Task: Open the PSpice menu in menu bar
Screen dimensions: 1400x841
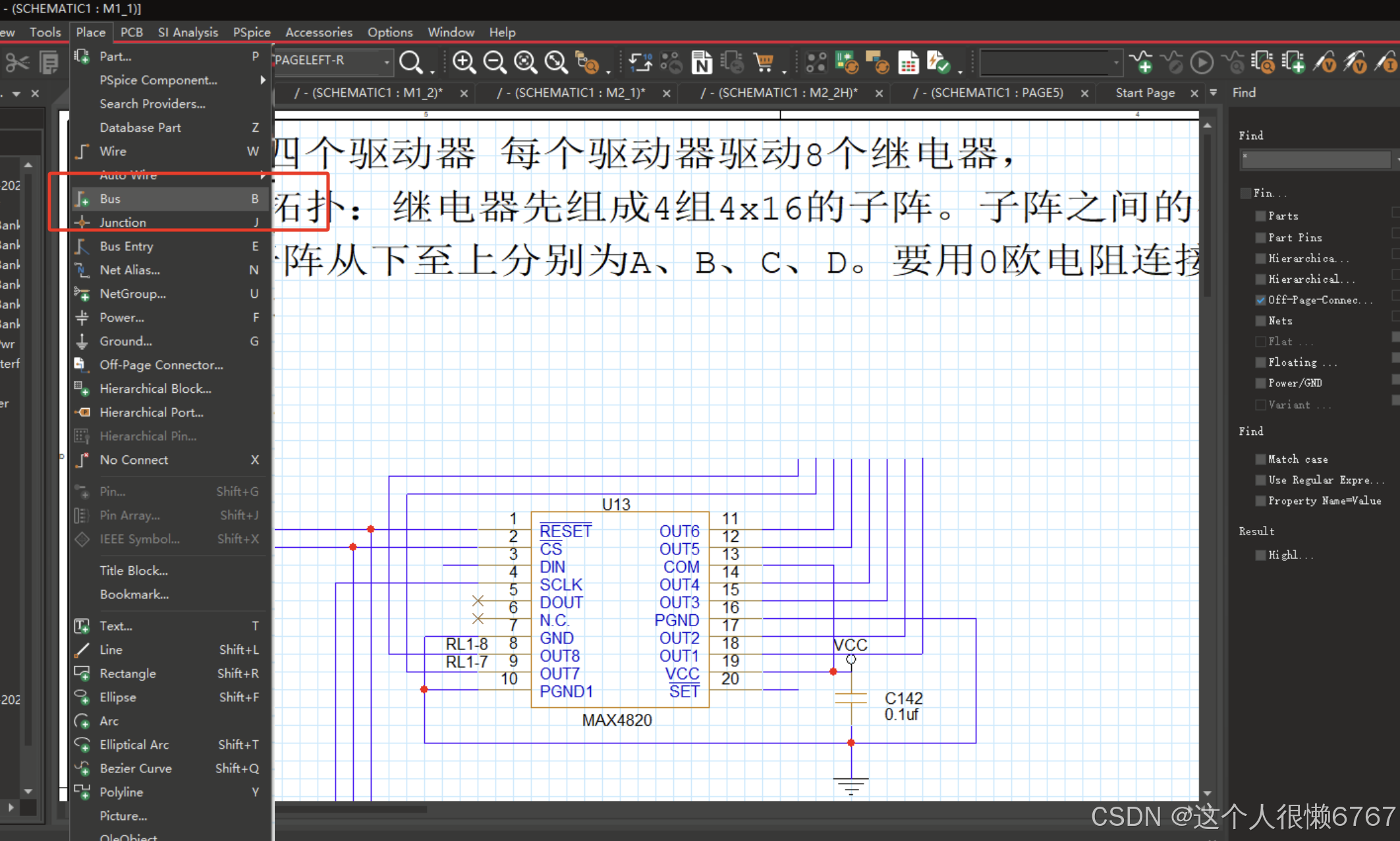Action: (x=252, y=32)
